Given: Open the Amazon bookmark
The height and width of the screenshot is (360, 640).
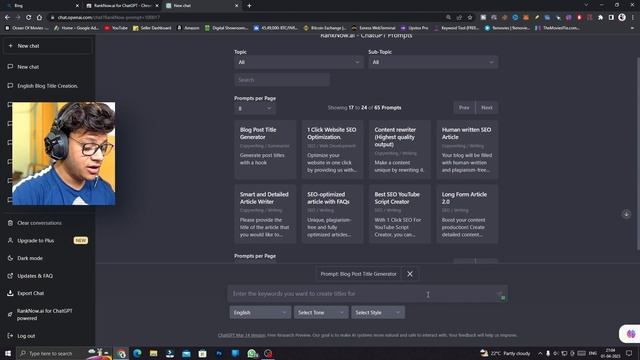Looking at the screenshot, I should tap(188, 28).
